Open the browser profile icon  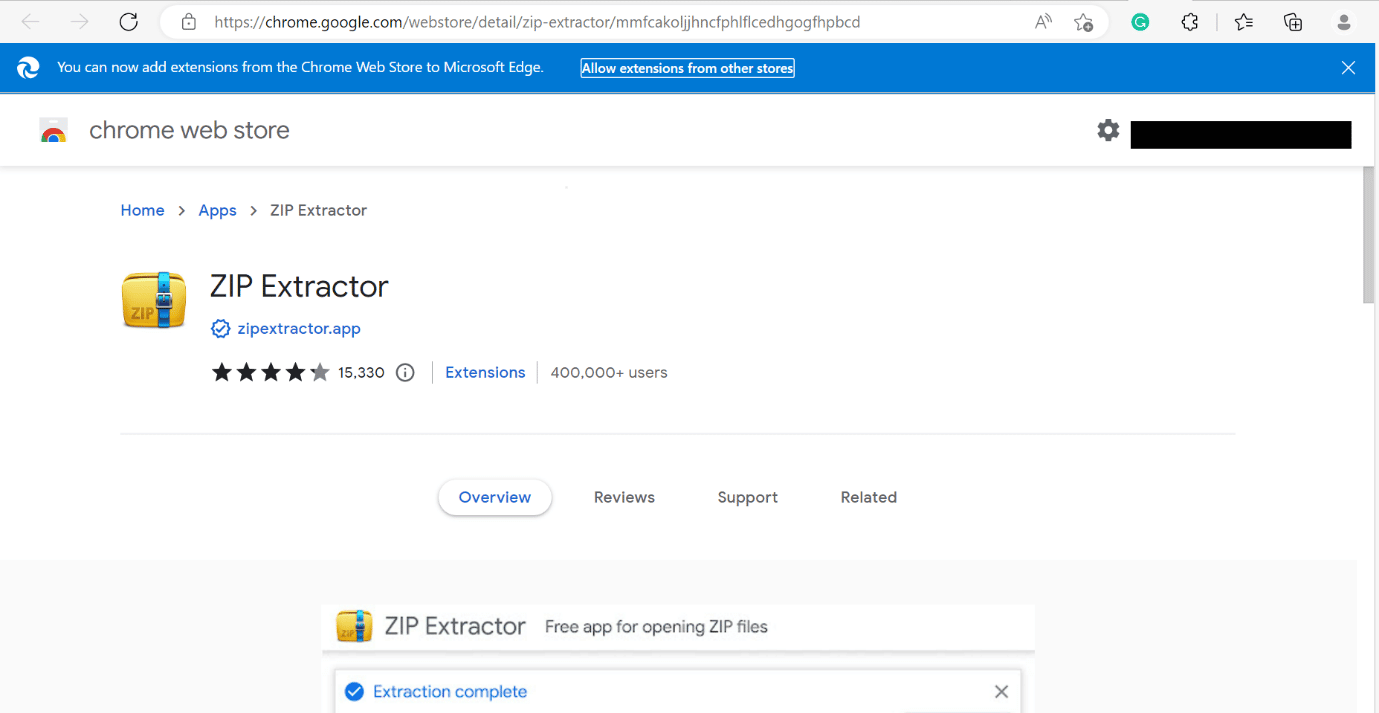1345,22
